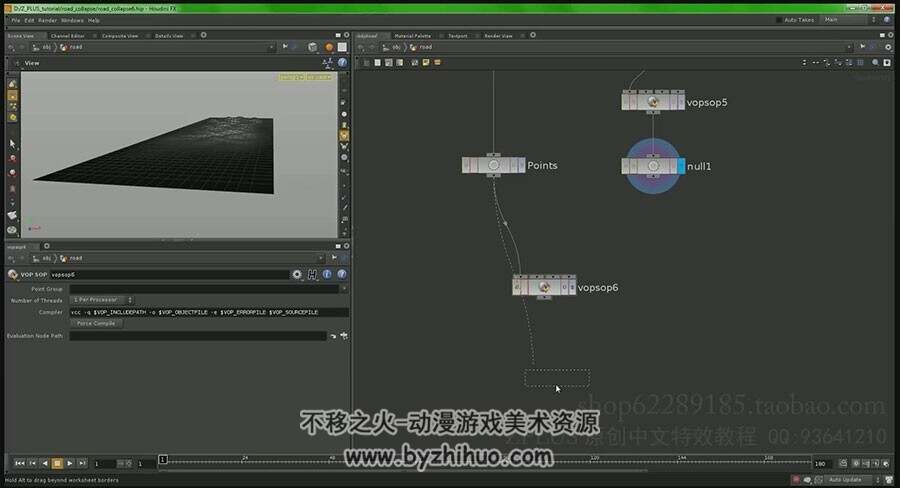The height and width of the screenshot is (488, 900).
Task: Select the null1 node
Action: [653, 166]
